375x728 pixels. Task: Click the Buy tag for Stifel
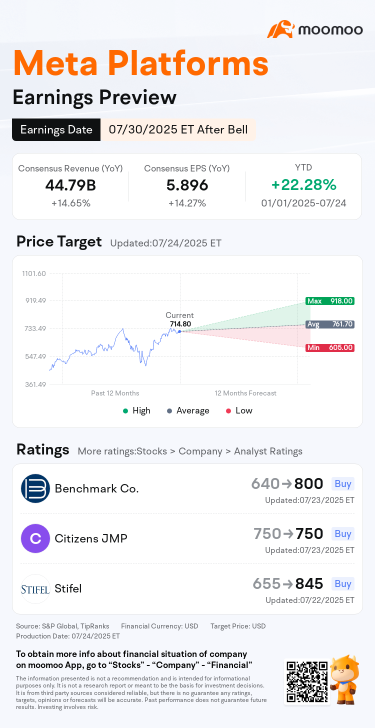tap(343, 584)
